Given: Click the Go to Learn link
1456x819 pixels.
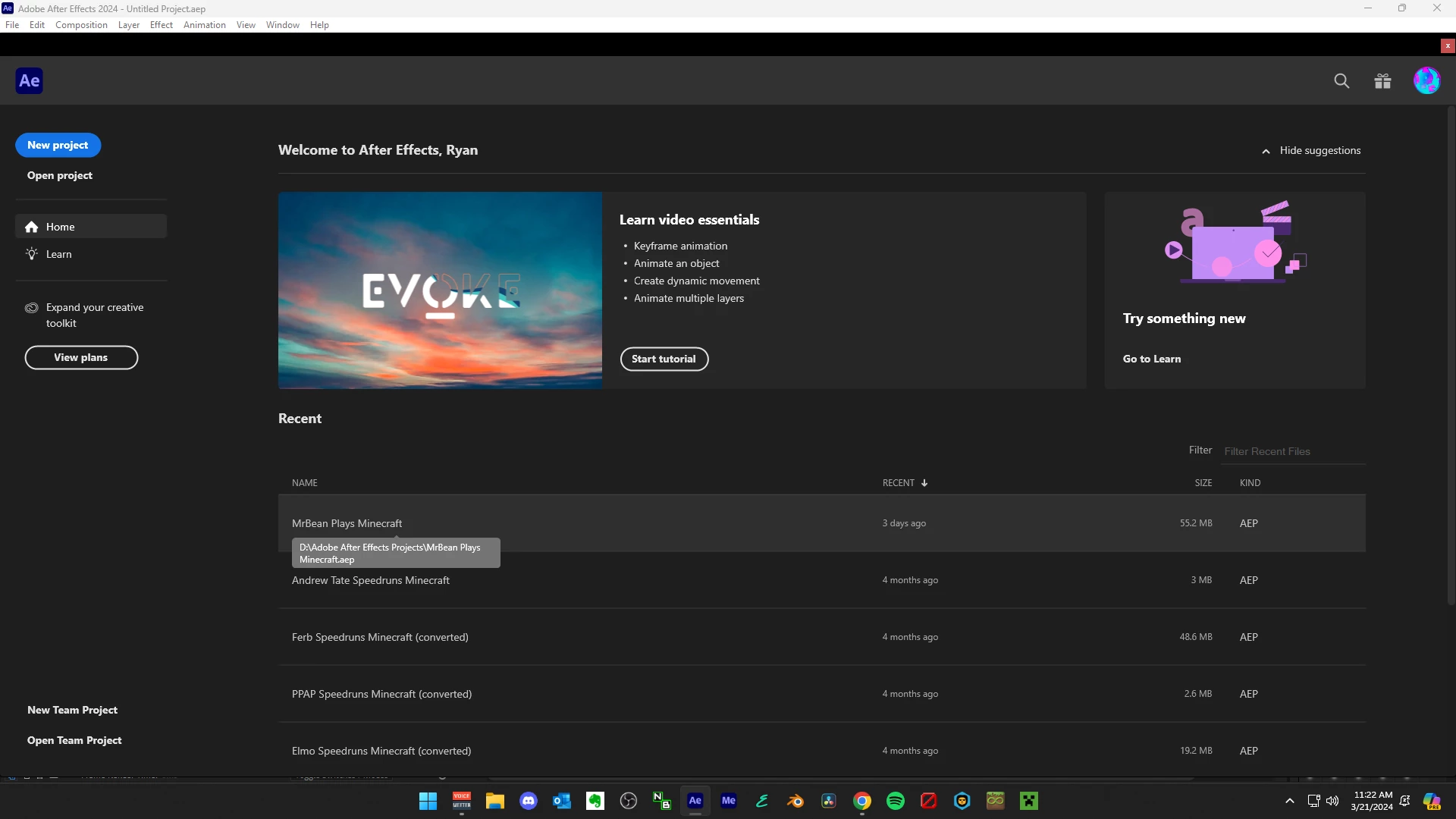Looking at the screenshot, I should pyautogui.click(x=1151, y=359).
